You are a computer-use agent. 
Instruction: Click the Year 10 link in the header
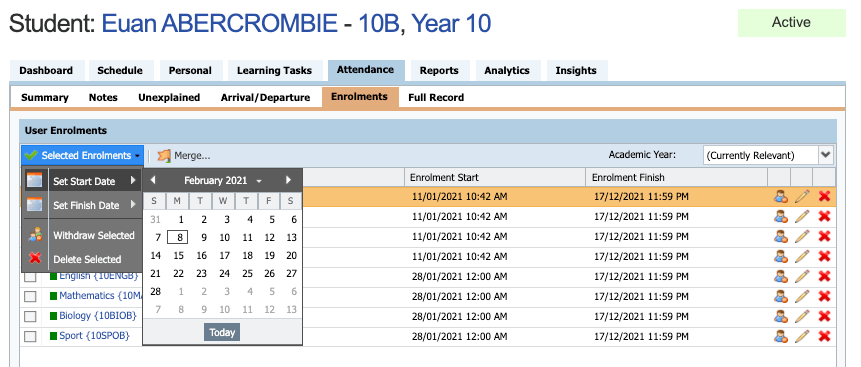pos(451,24)
